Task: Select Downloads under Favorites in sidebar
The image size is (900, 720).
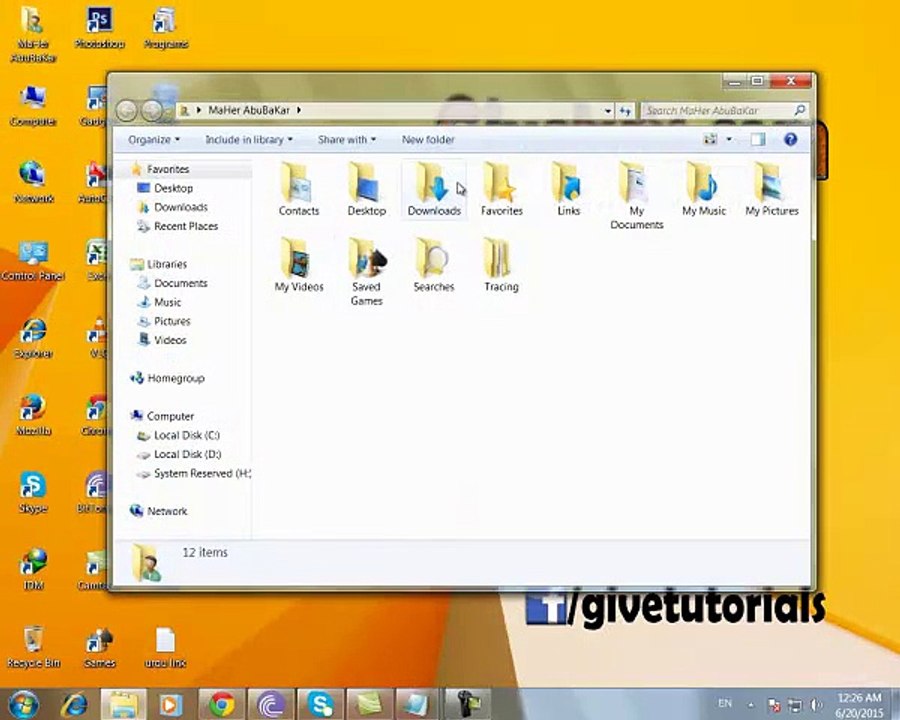Action: pyautogui.click(x=181, y=207)
